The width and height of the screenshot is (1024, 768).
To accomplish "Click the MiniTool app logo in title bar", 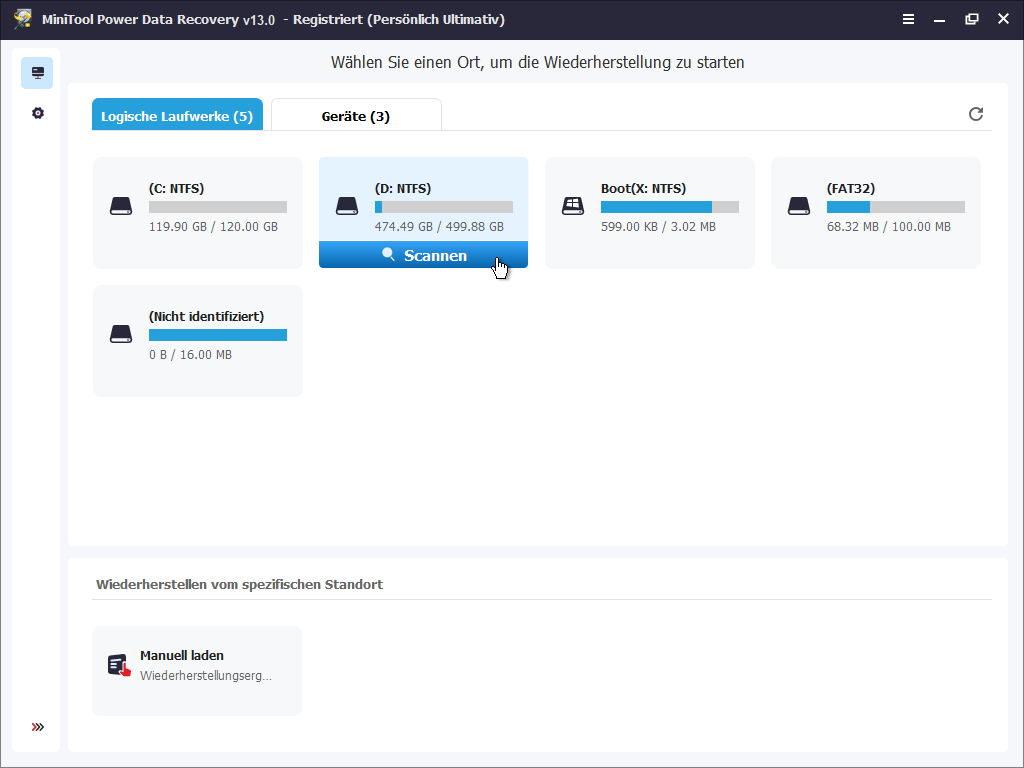I will 24,19.
